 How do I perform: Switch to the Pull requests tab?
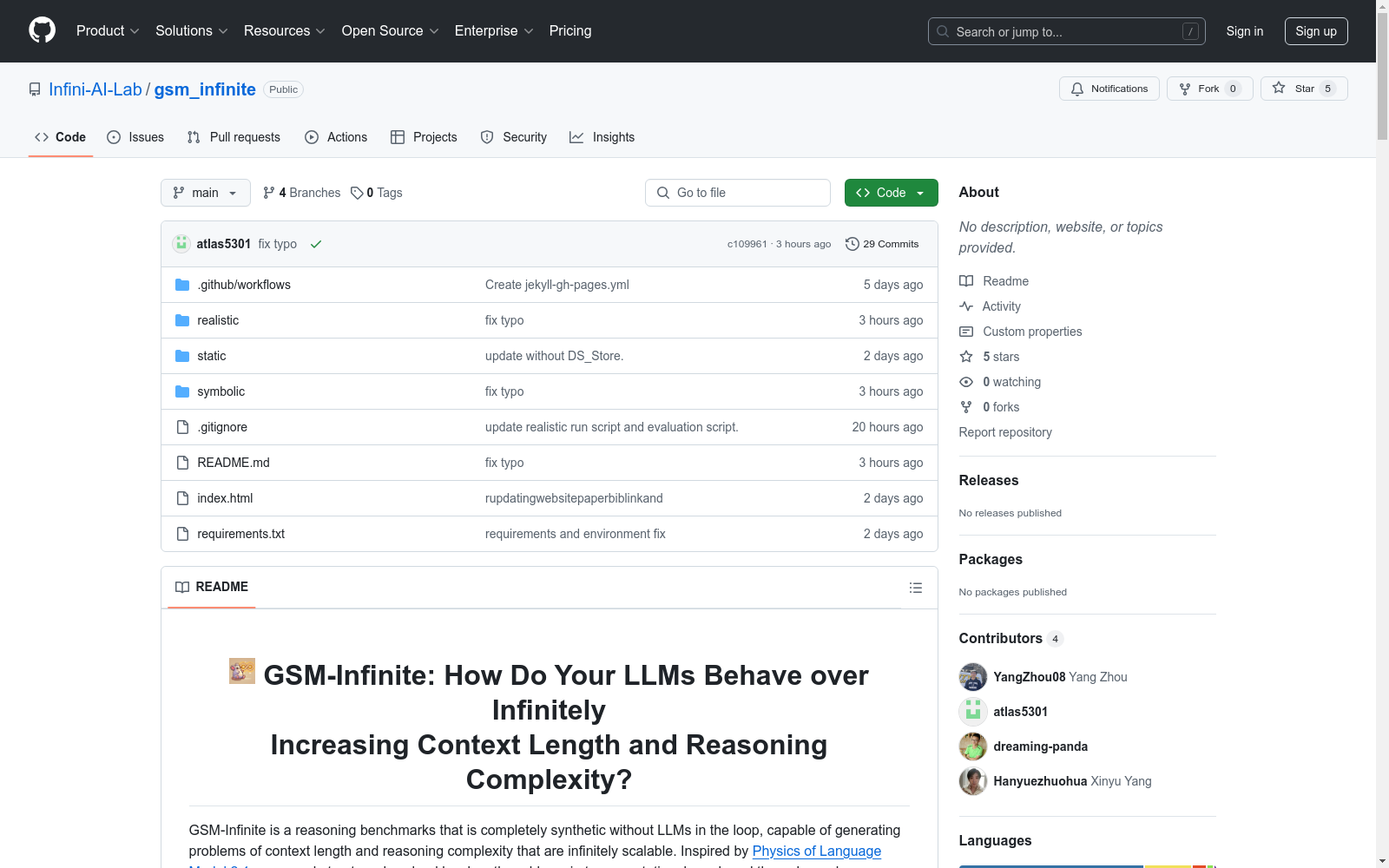(234, 137)
